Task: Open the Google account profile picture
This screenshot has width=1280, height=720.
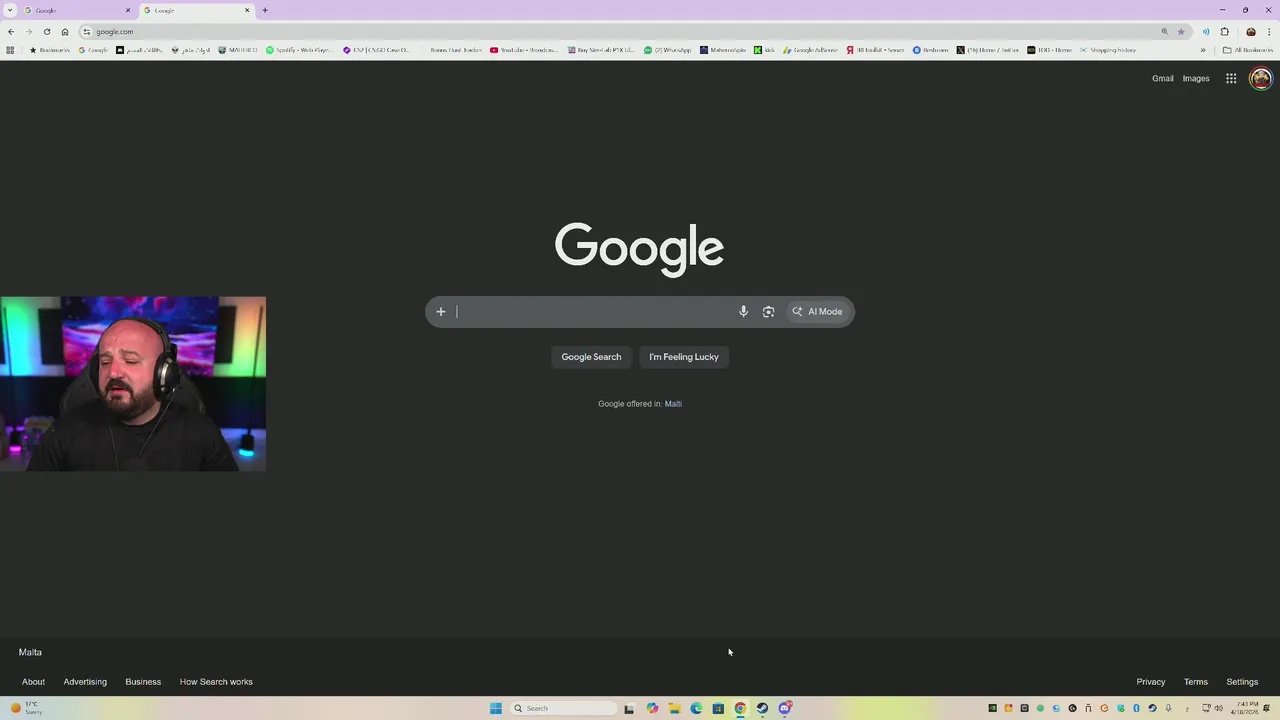Action: tap(1260, 78)
